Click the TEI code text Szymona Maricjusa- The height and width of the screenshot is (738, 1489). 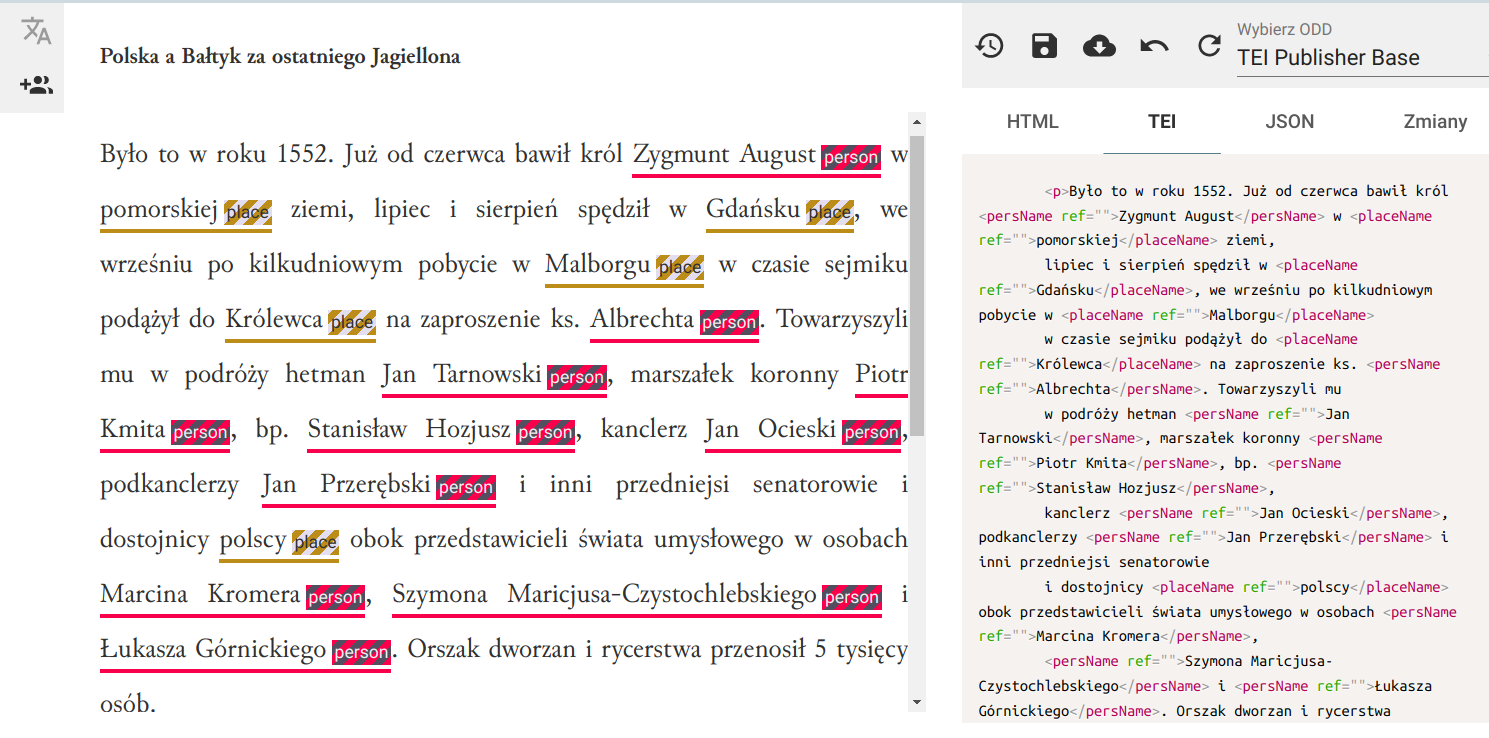1259,661
